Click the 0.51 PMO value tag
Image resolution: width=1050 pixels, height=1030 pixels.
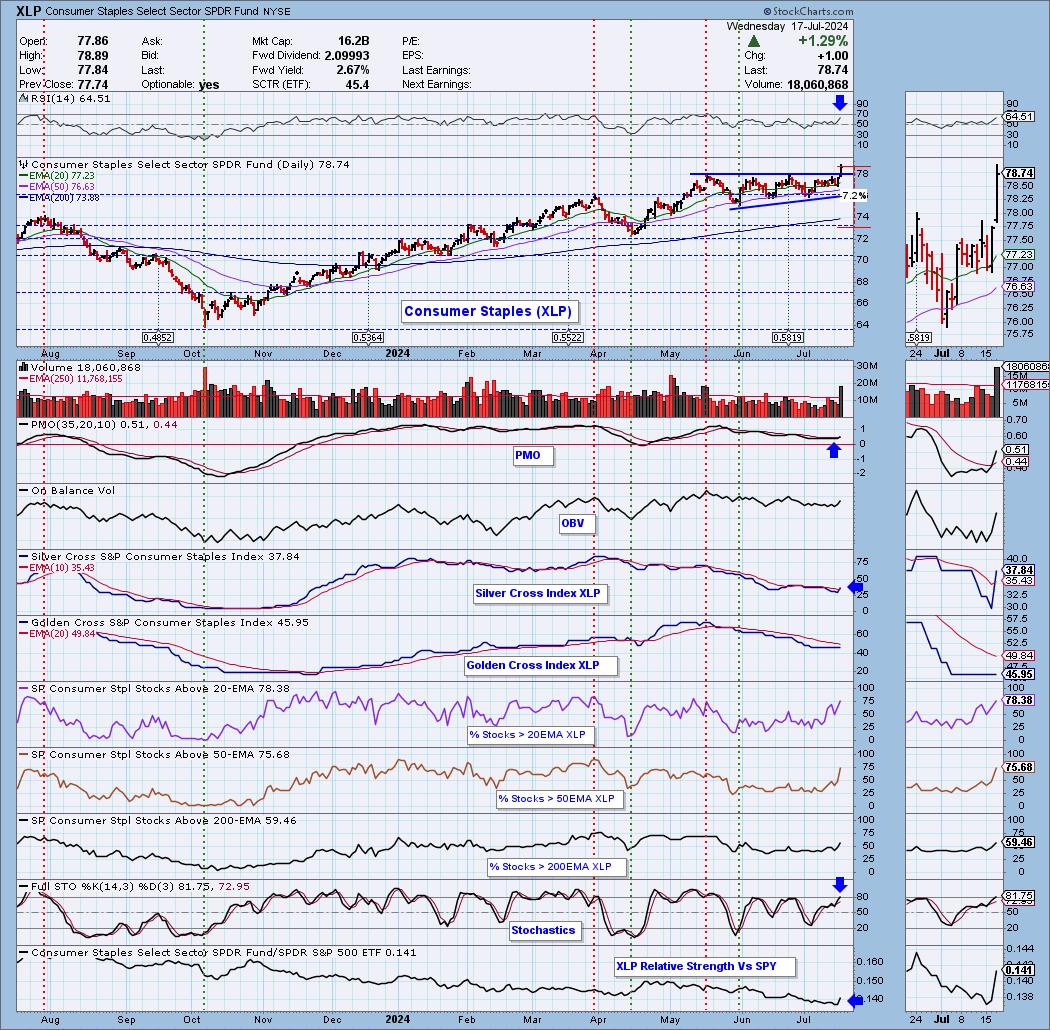pos(1016,450)
